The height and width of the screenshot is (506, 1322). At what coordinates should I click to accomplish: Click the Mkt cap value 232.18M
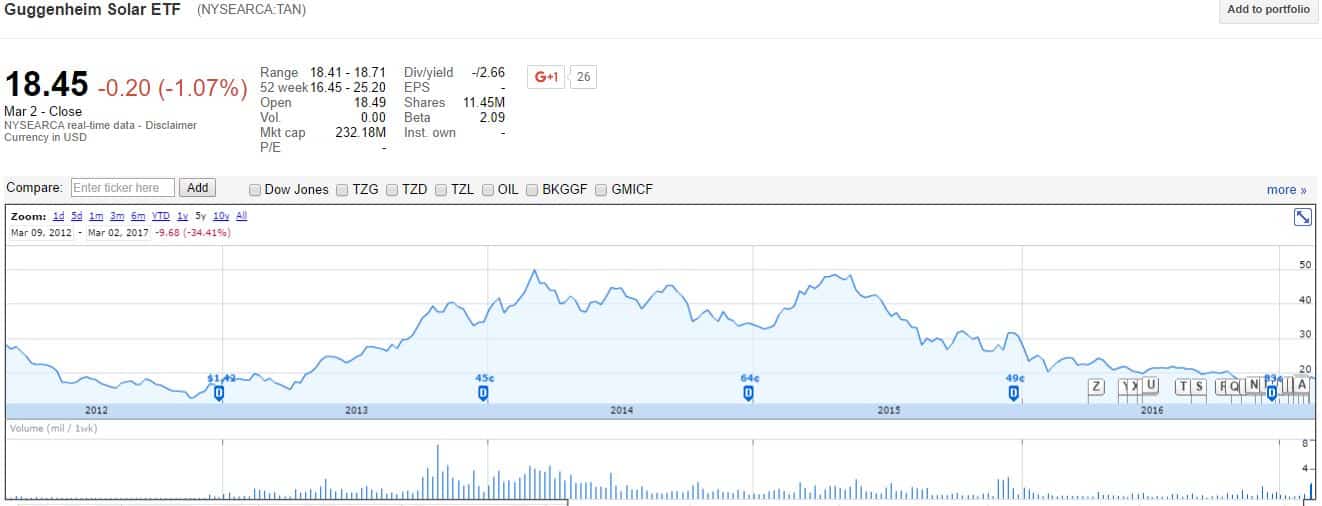360,132
